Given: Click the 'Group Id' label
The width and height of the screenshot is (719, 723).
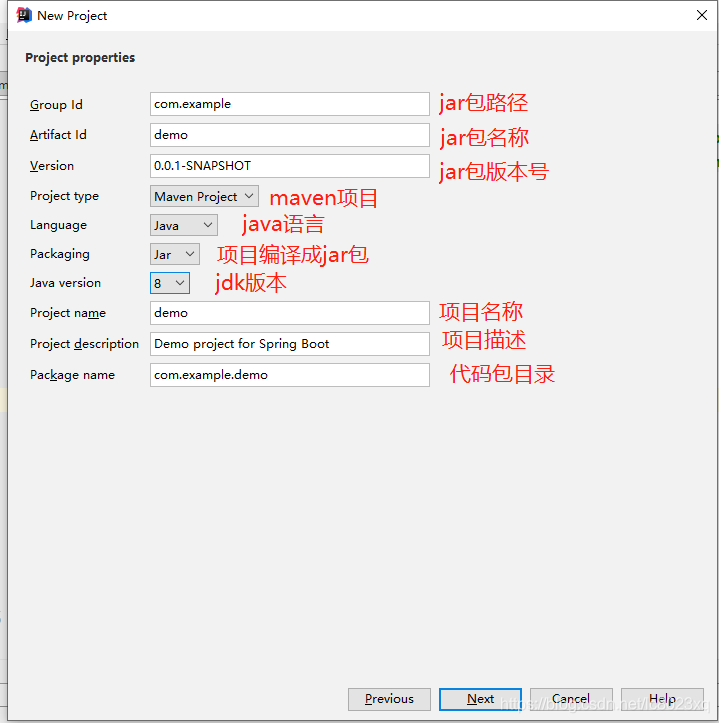Looking at the screenshot, I should (56, 105).
